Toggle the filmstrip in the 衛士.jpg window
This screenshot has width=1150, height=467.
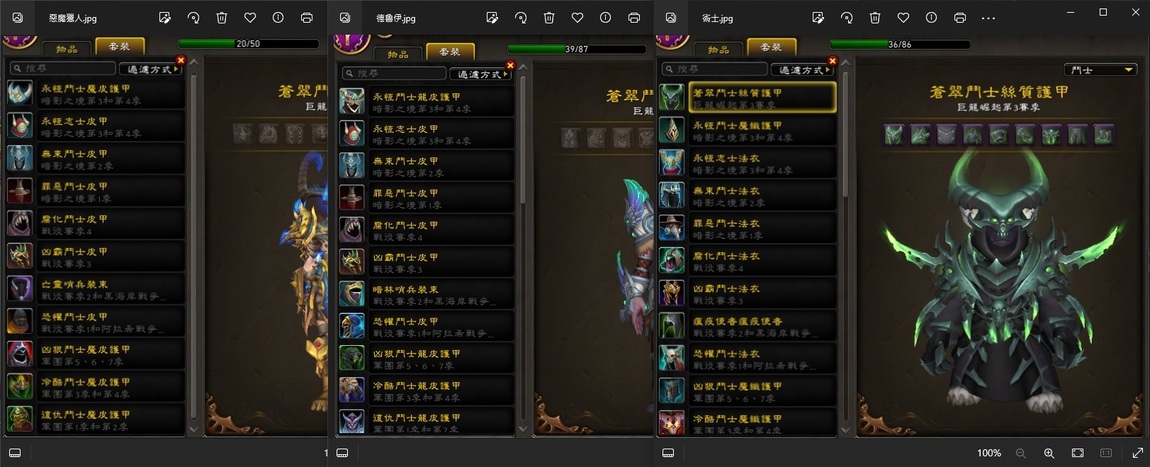coord(668,453)
